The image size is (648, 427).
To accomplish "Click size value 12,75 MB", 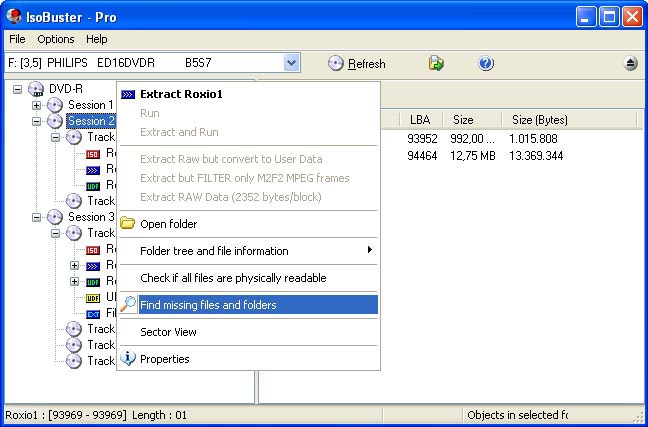I will [x=473, y=156].
